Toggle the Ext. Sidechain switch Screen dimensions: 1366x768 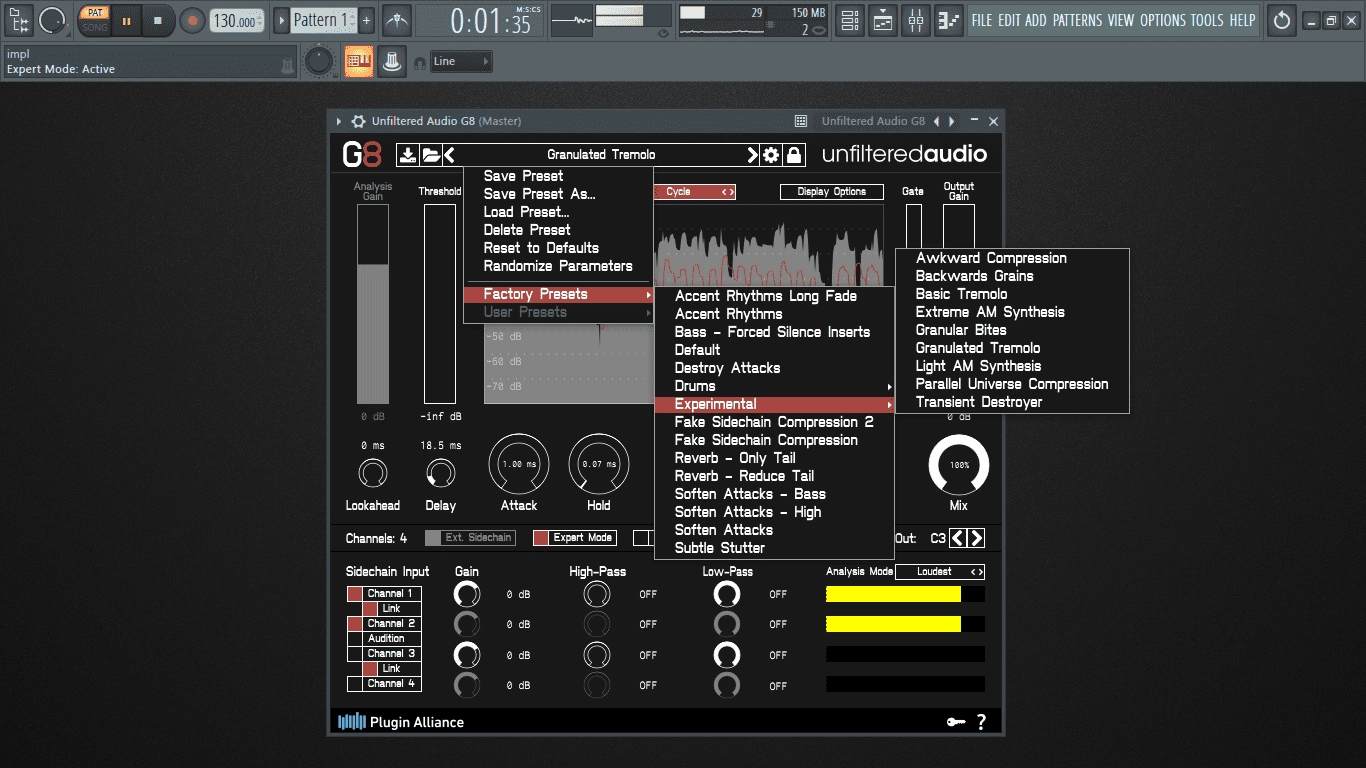pyautogui.click(x=470, y=538)
